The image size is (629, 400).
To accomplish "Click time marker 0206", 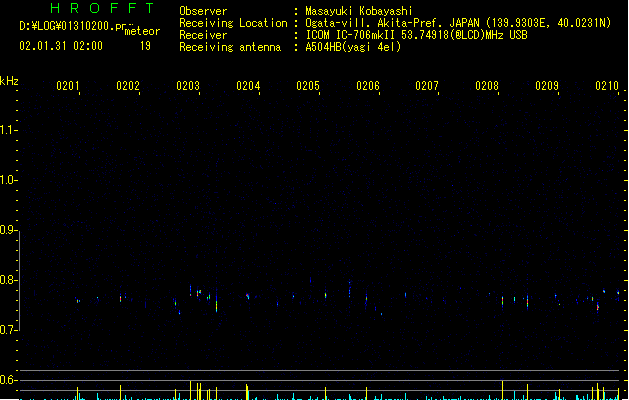I will coord(368,86).
